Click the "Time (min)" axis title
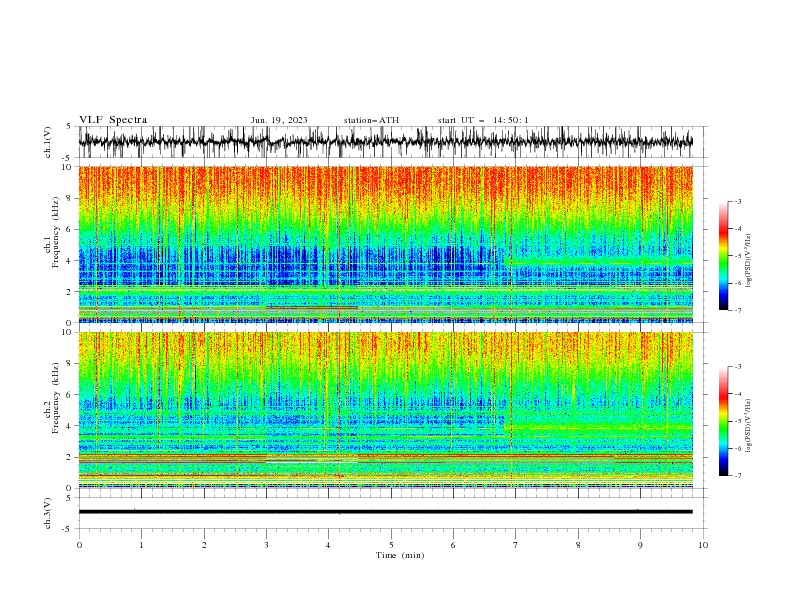Screen dimensions: 792x612 coord(400,555)
